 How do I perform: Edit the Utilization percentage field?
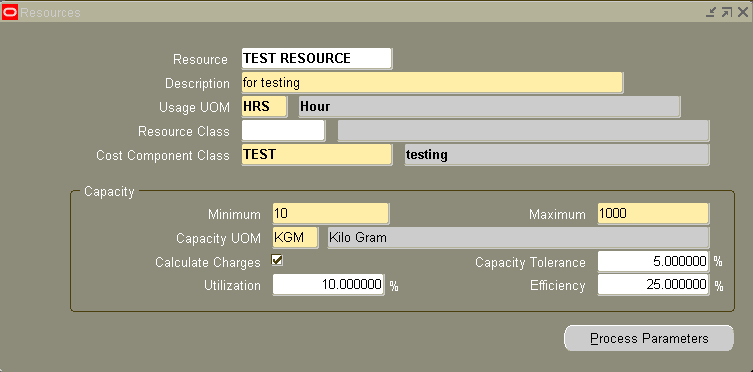(328, 285)
